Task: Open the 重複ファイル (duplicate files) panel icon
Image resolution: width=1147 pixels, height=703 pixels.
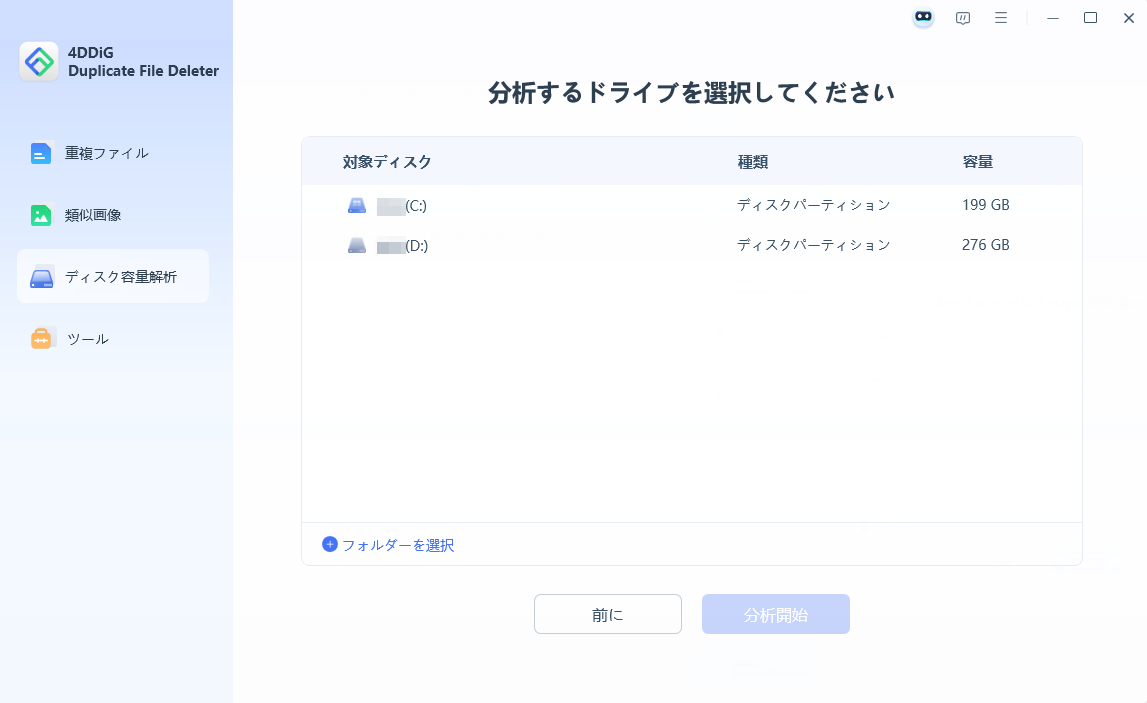Action: click(41, 153)
